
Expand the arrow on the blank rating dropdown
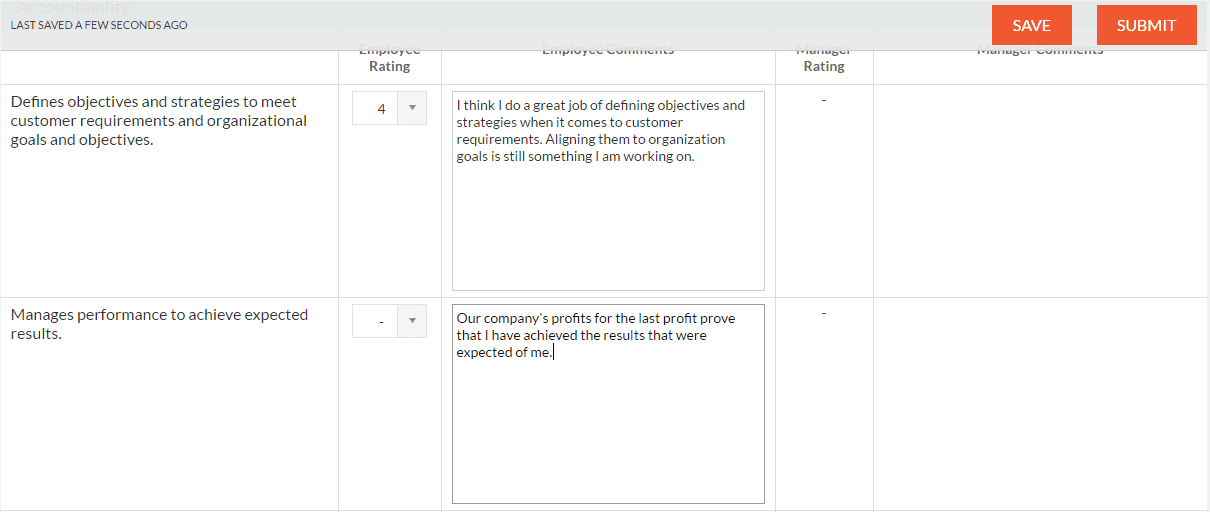[x=412, y=321]
